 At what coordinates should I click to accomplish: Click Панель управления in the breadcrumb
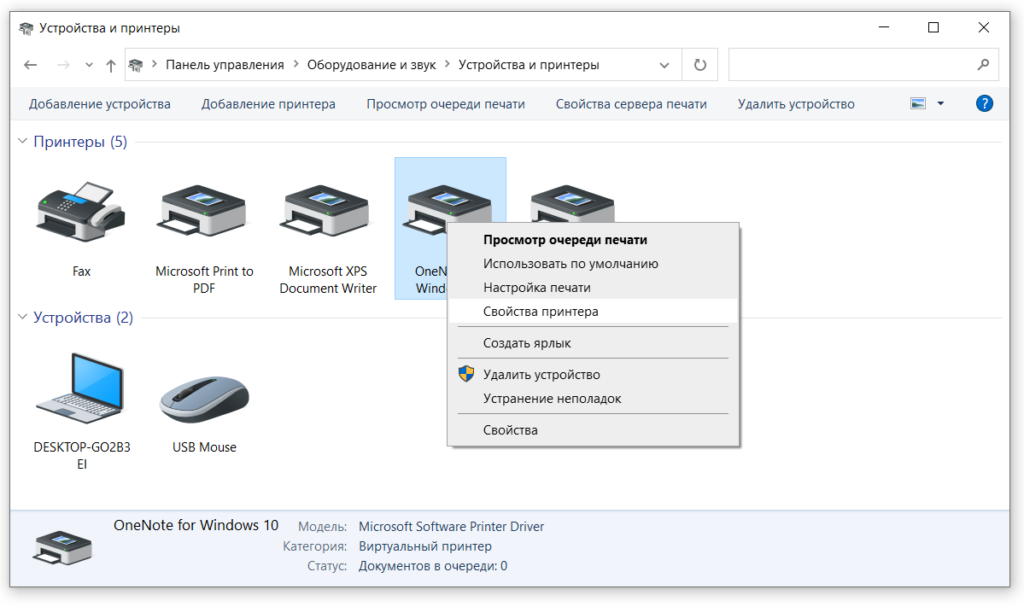pos(225,65)
